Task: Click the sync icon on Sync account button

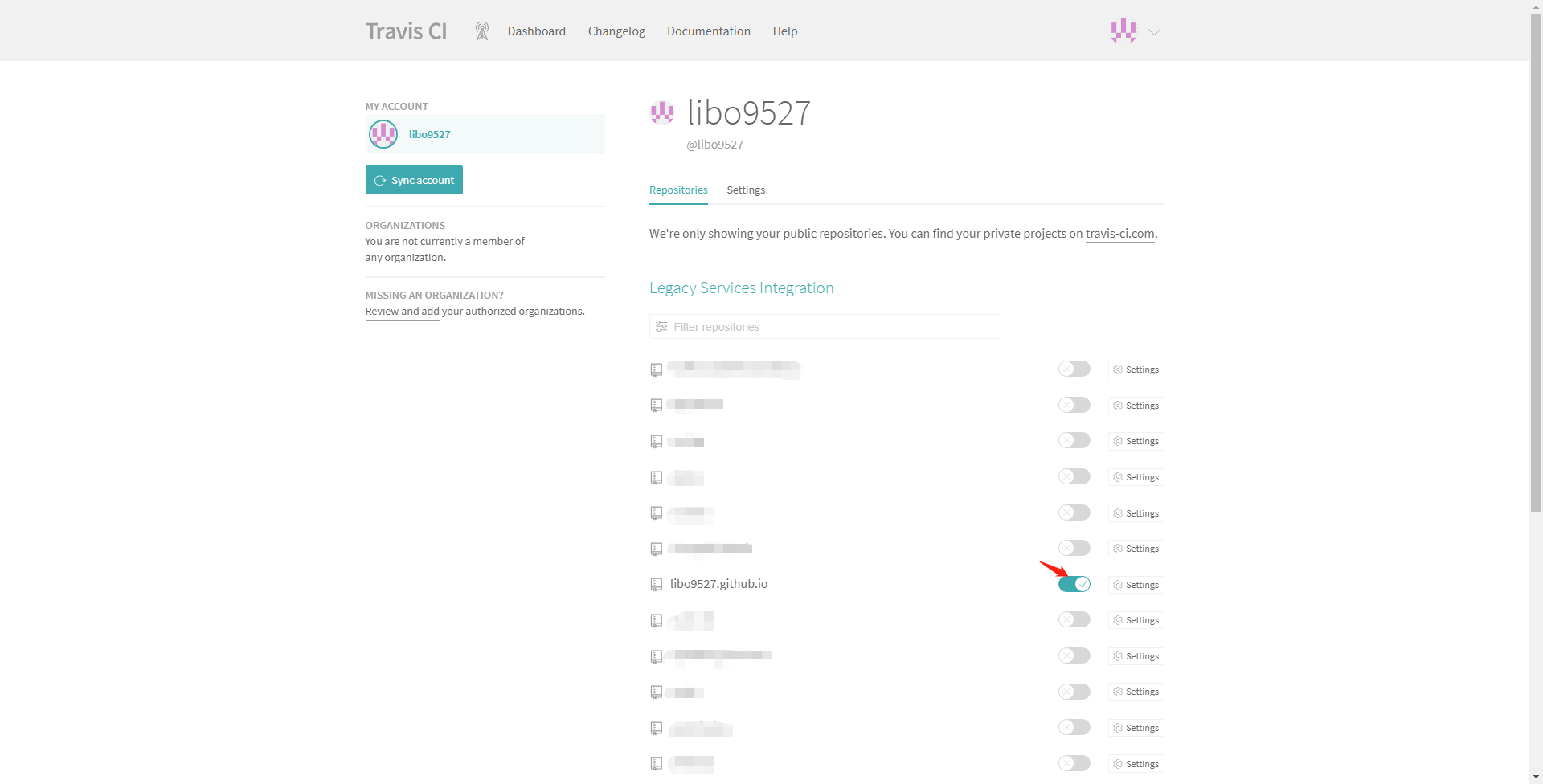Action: 380,181
